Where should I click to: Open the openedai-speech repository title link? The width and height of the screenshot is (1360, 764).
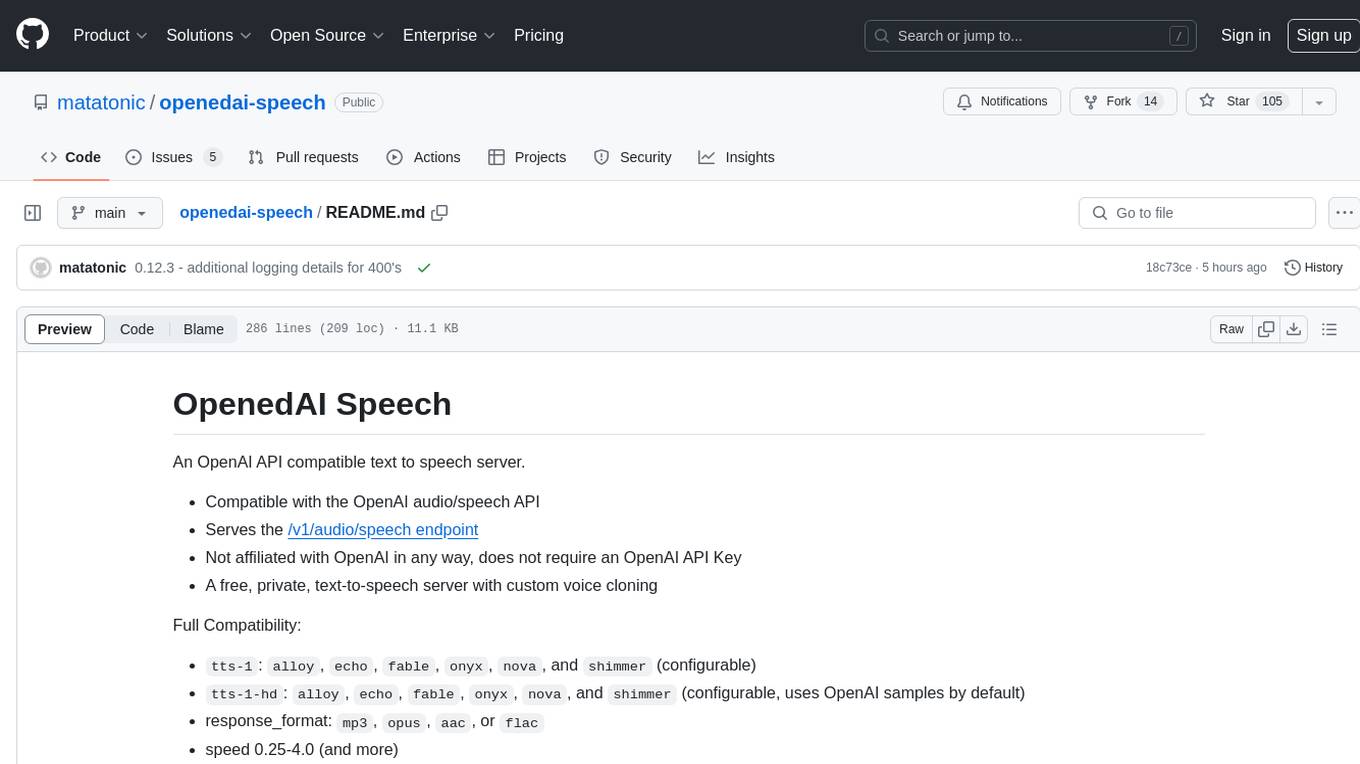tap(242, 102)
